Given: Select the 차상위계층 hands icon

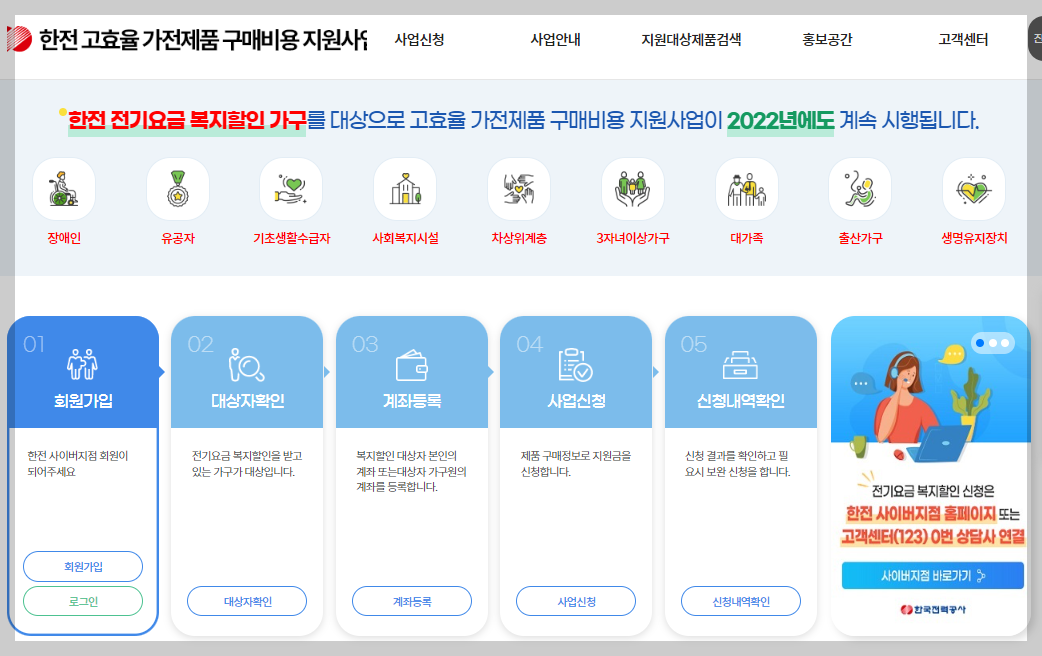Looking at the screenshot, I should [519, 189].
